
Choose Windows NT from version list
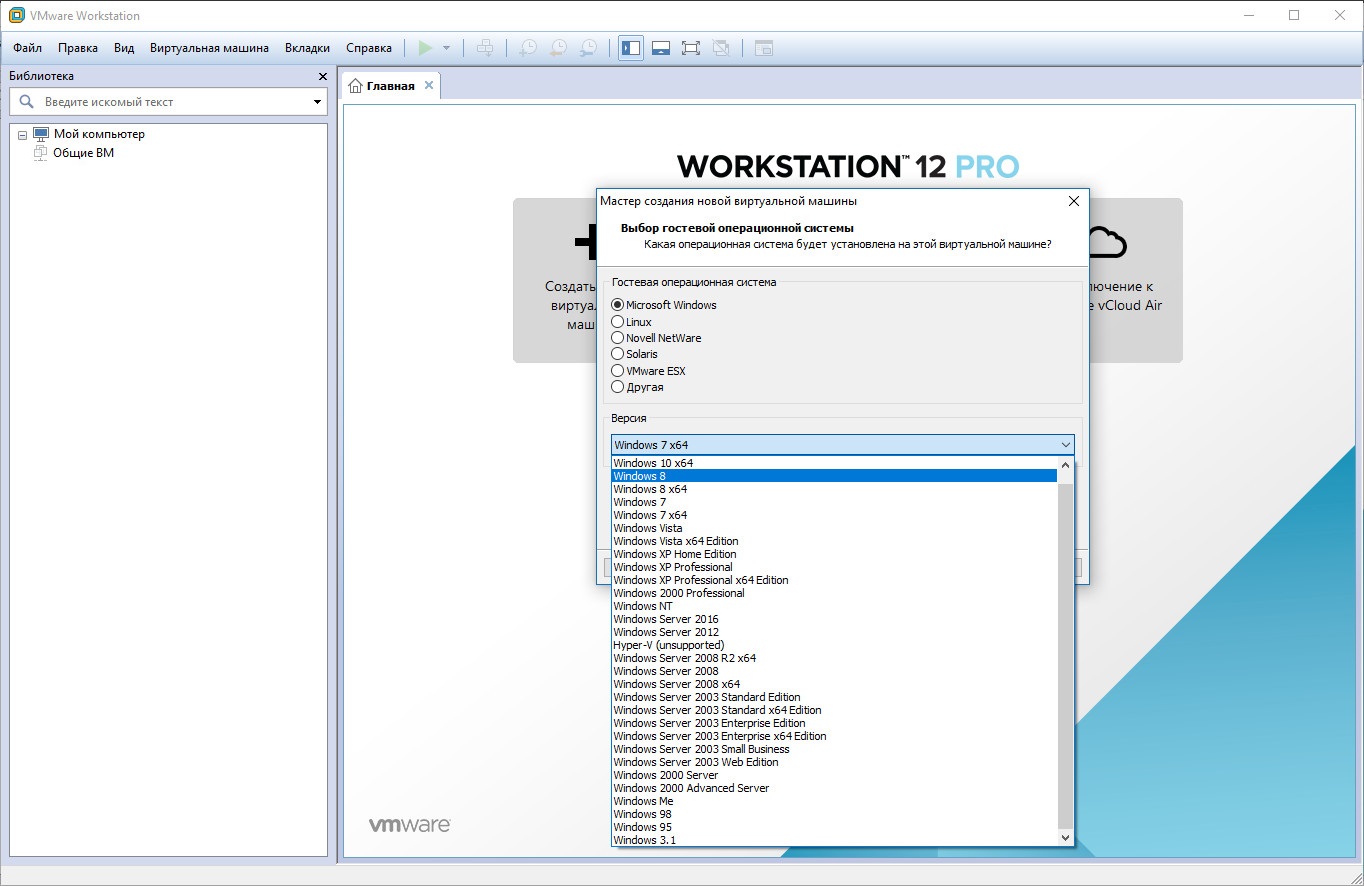(834, 606)
